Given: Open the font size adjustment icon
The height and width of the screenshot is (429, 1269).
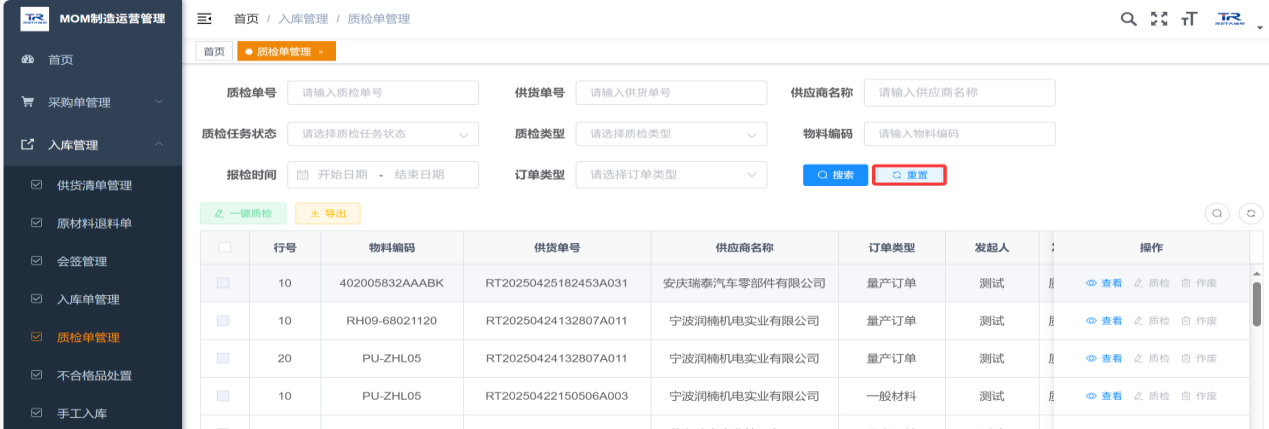Looking at the screenshot, I should [1189, 19].
